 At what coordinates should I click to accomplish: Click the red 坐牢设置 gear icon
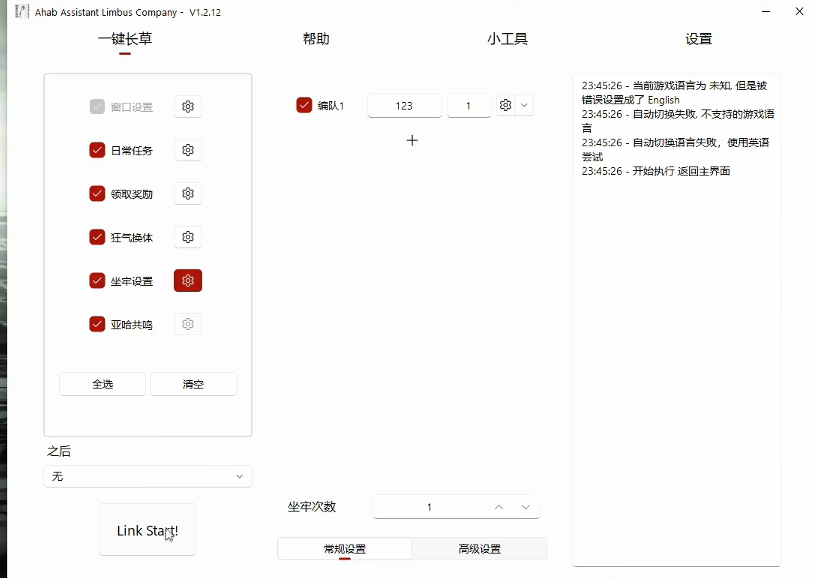click(x=188, y=281)
